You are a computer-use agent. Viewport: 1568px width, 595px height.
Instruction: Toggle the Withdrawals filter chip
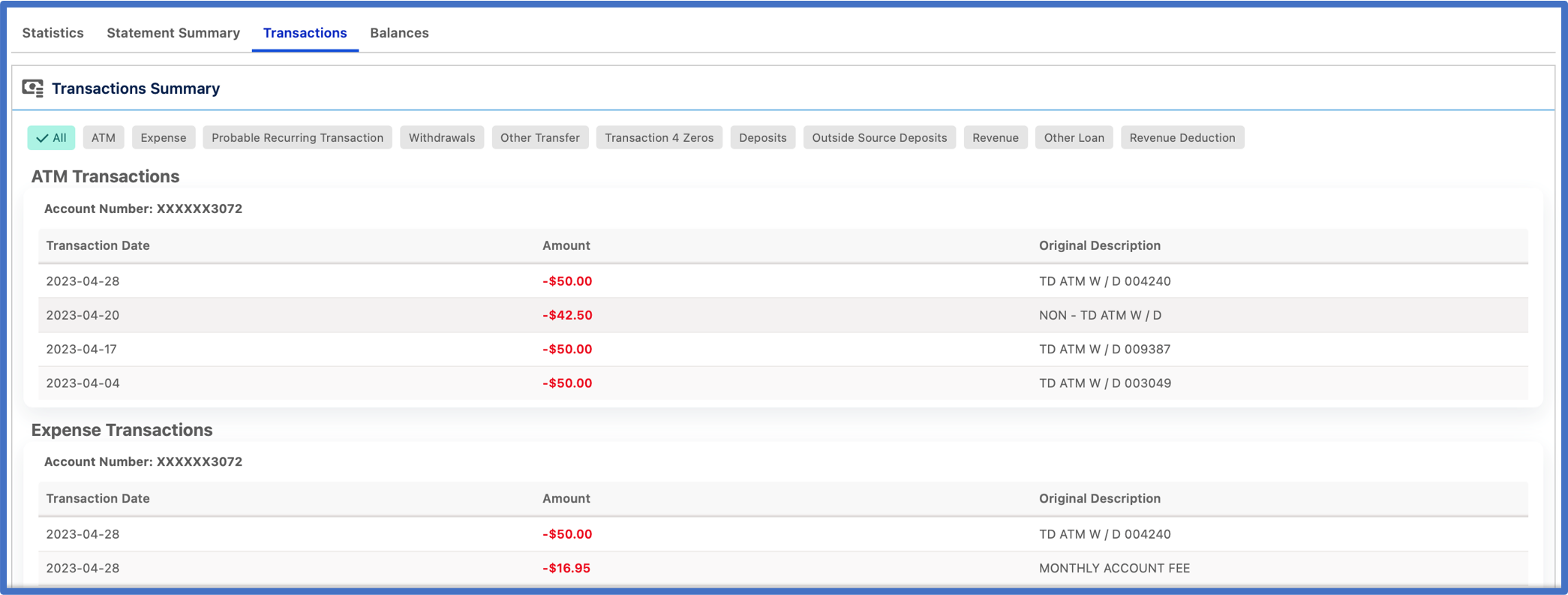[x=442, y=137]
